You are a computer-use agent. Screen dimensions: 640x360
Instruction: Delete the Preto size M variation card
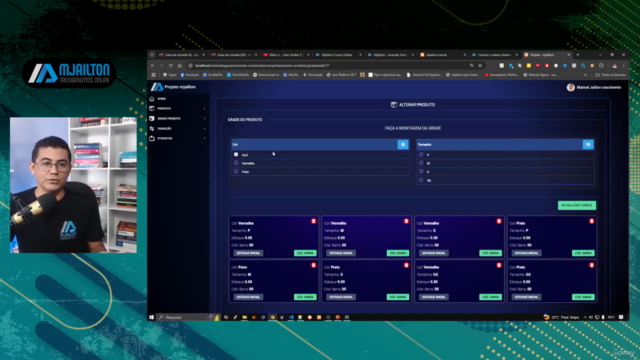click(x=313, y=265)
